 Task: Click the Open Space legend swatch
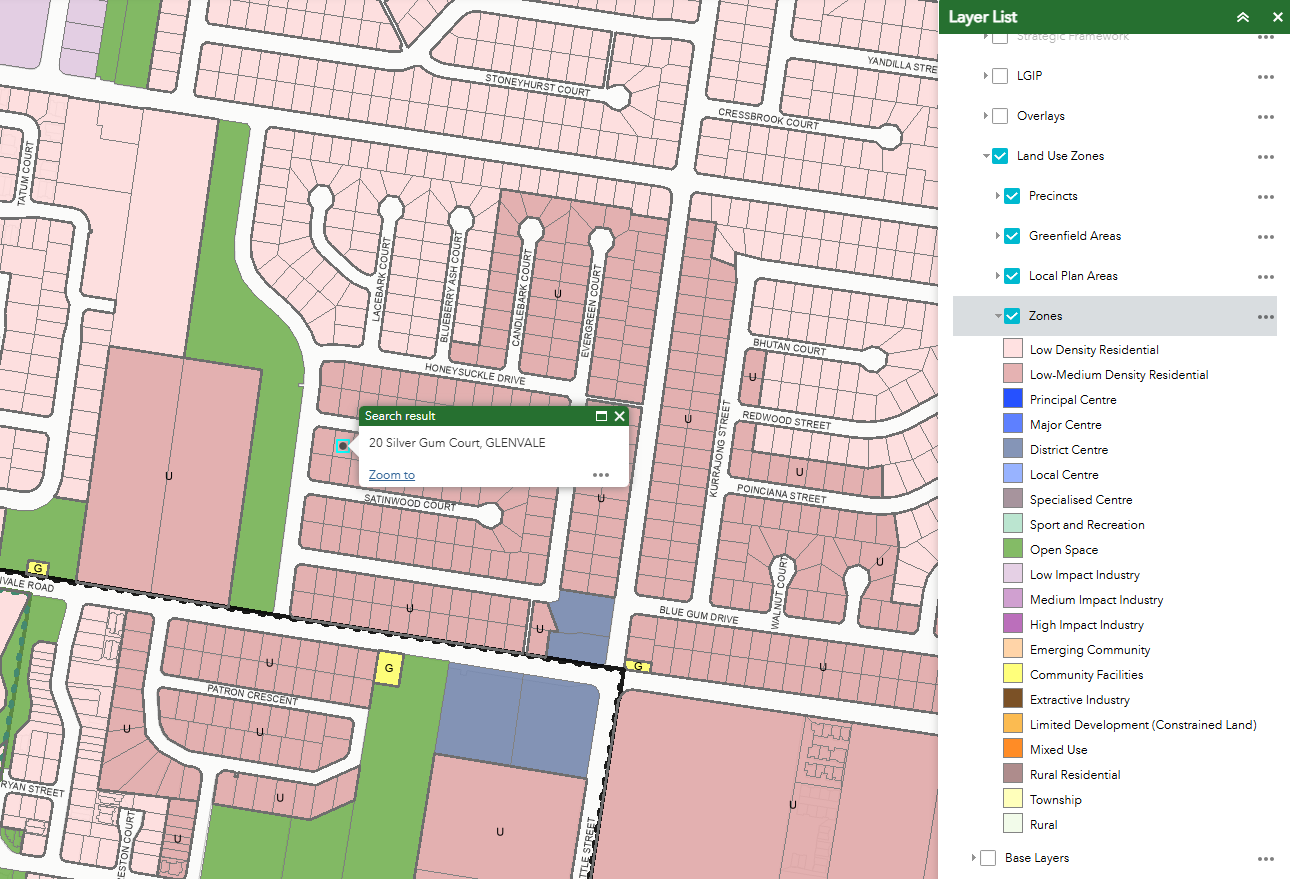pyautogui.click(x=1012, y=549)
